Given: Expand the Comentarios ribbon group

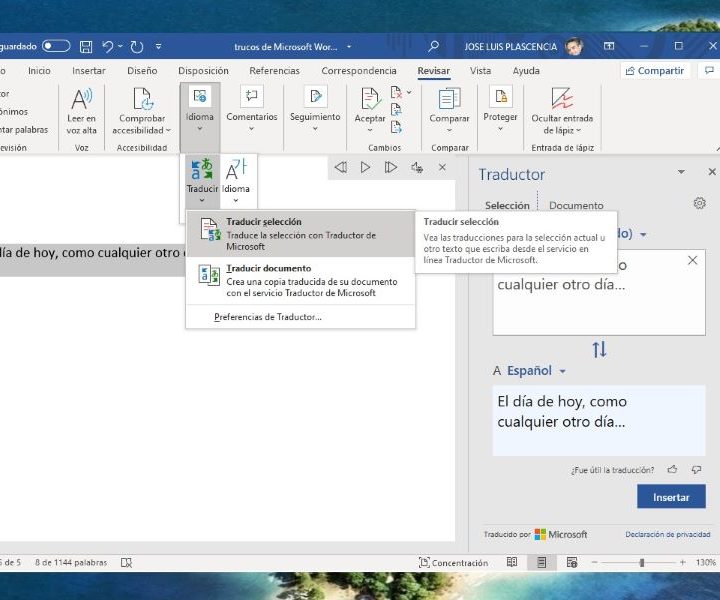Looking at the screenshot, I should (x=252, y=110).
